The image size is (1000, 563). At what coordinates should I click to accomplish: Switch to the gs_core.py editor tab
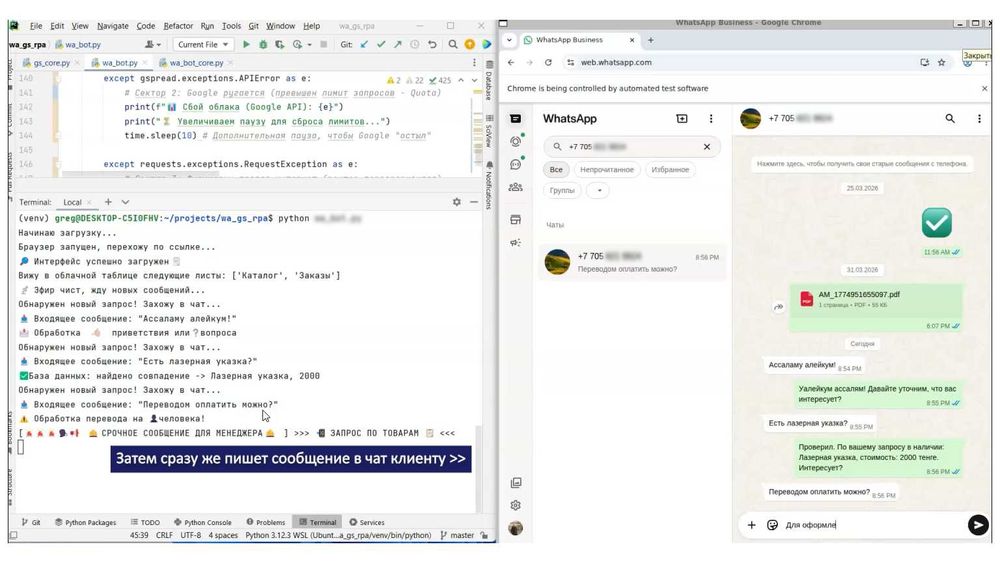tap(51, 62)
